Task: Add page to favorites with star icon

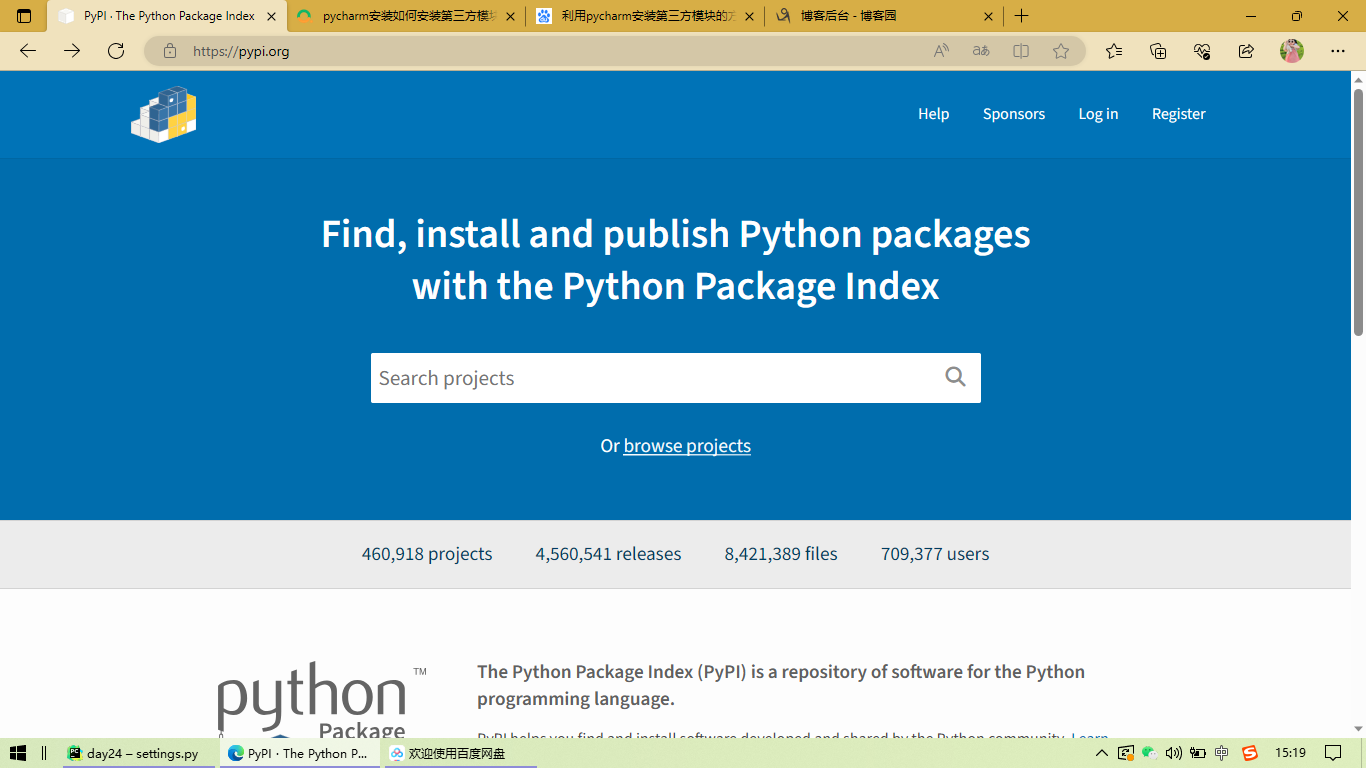Action: (1061, 51)
